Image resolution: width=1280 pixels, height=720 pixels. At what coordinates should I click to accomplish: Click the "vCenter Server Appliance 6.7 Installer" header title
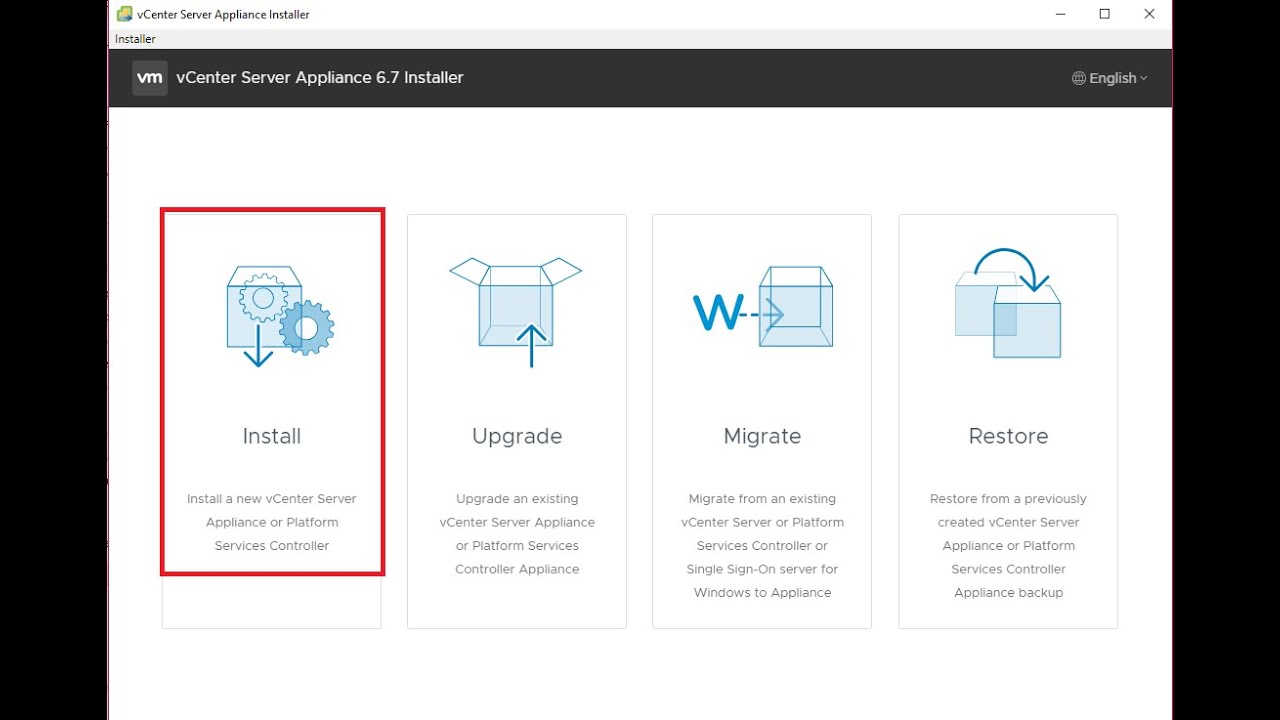[320, 78]
